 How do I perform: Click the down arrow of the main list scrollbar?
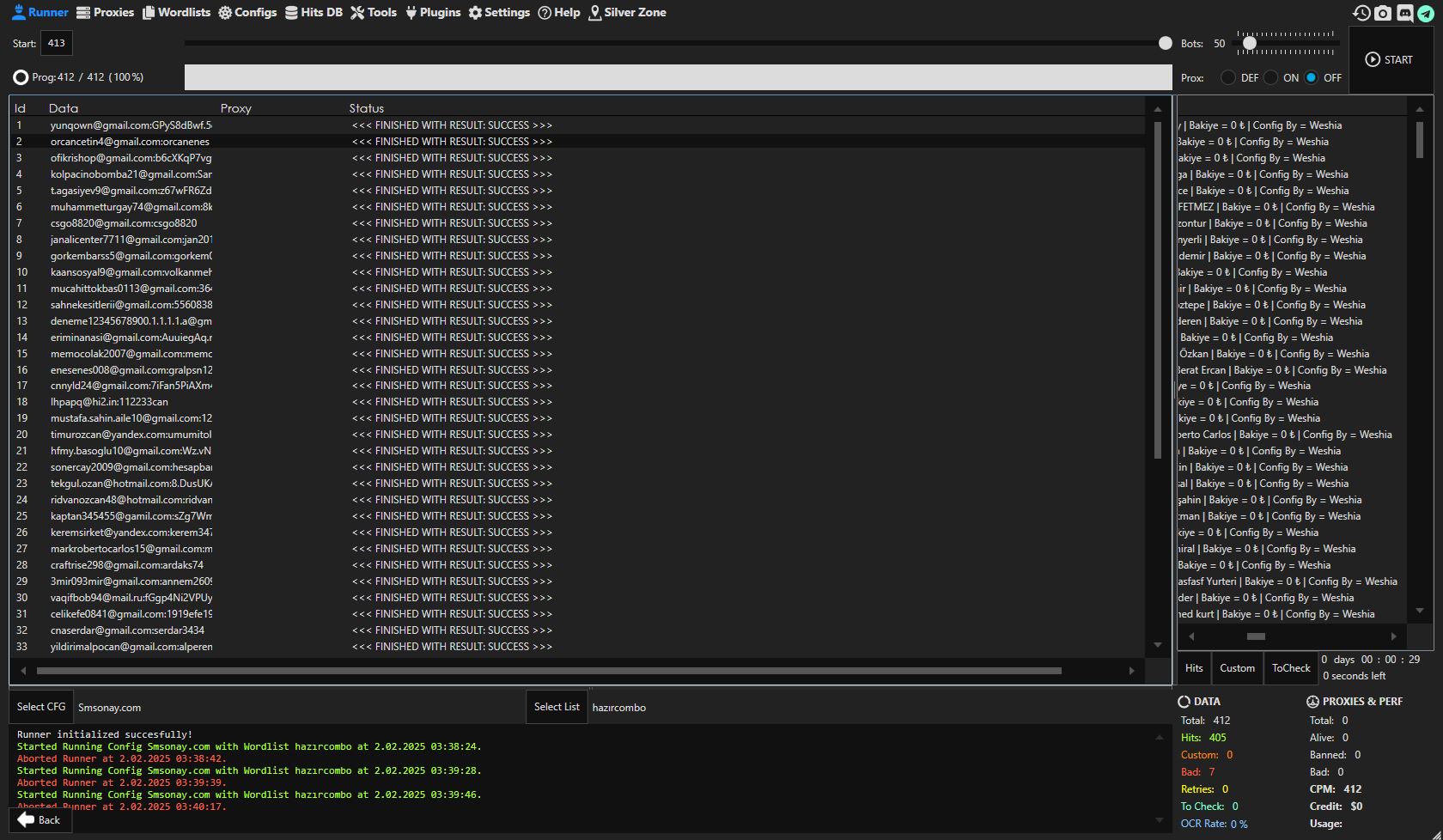(x=1158, y=645)
